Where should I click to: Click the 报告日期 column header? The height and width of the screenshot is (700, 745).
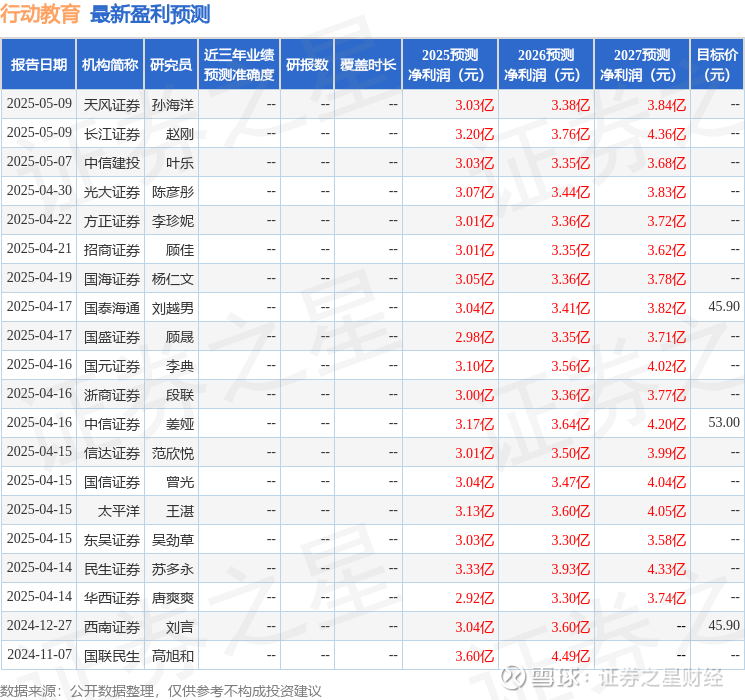[x=38, y=65]
